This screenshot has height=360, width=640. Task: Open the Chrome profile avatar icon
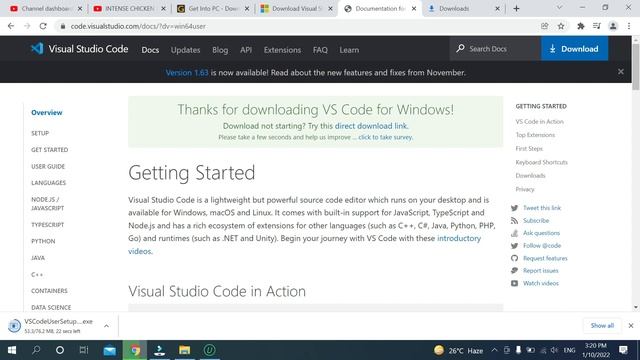[x=613, y=26]
